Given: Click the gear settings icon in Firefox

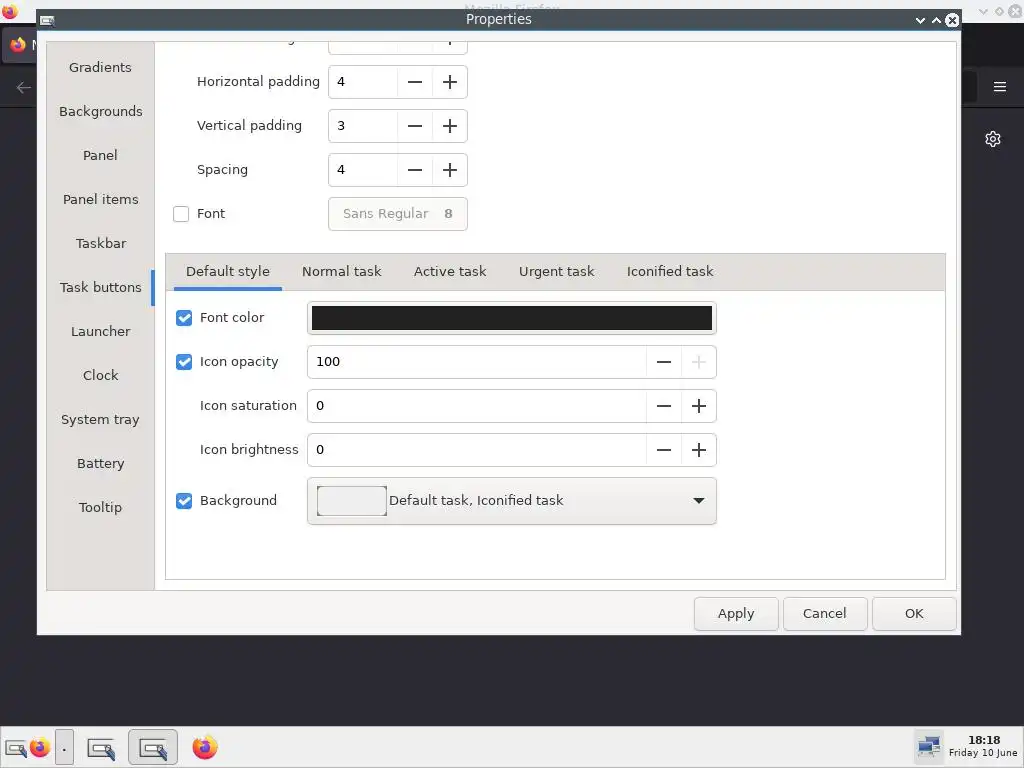Looking at the screenshot, I should (993, 139).
